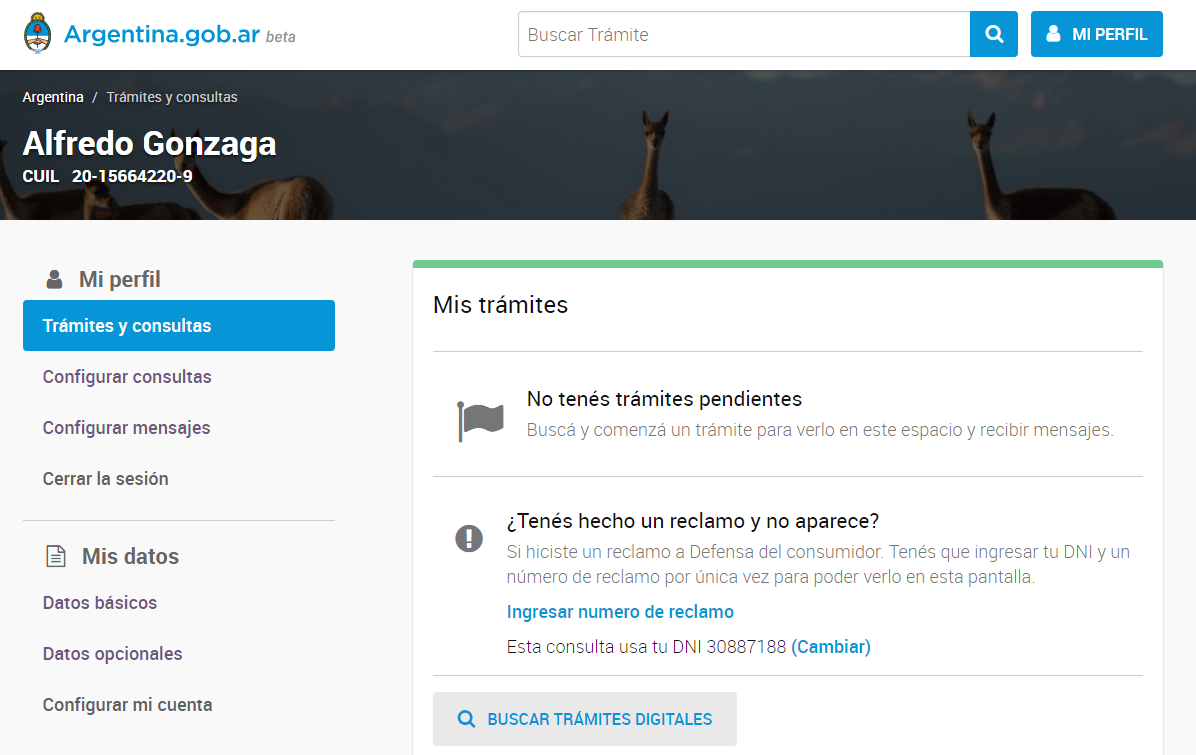The width and height of the screenshot is (1196, 755).
Task: Follow the Ingresar numero de reclamo link
Action: (620, 612)
